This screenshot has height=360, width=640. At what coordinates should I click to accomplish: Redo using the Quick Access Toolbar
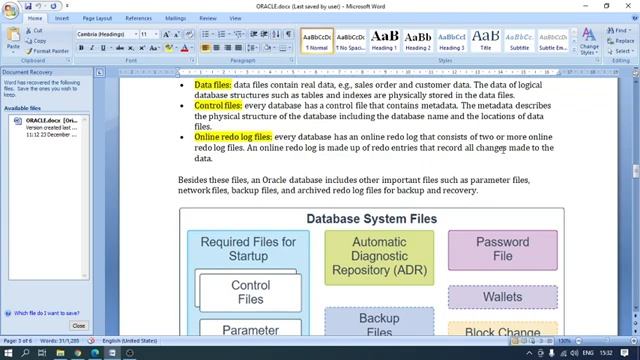pyautogui.click(x=53, y=6)
